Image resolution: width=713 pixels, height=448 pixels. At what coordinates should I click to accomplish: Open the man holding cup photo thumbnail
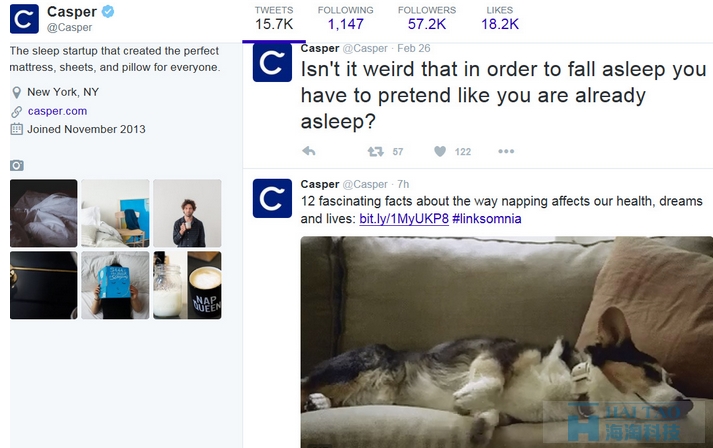click(187, 213)
